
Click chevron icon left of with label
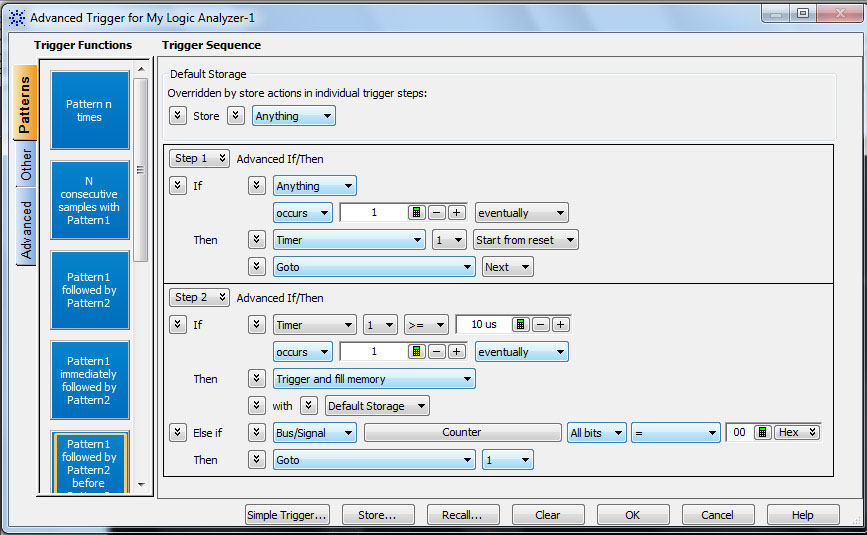pyautogui.click(x=257, y=406)
